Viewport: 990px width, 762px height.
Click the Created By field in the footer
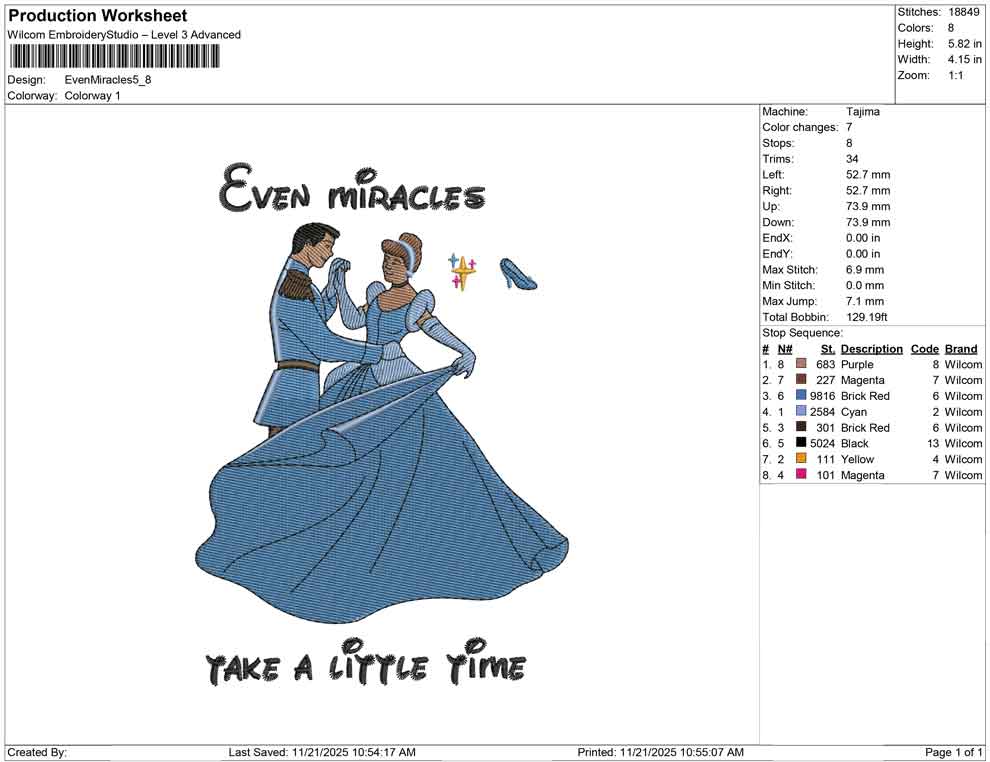coord(37,752)
